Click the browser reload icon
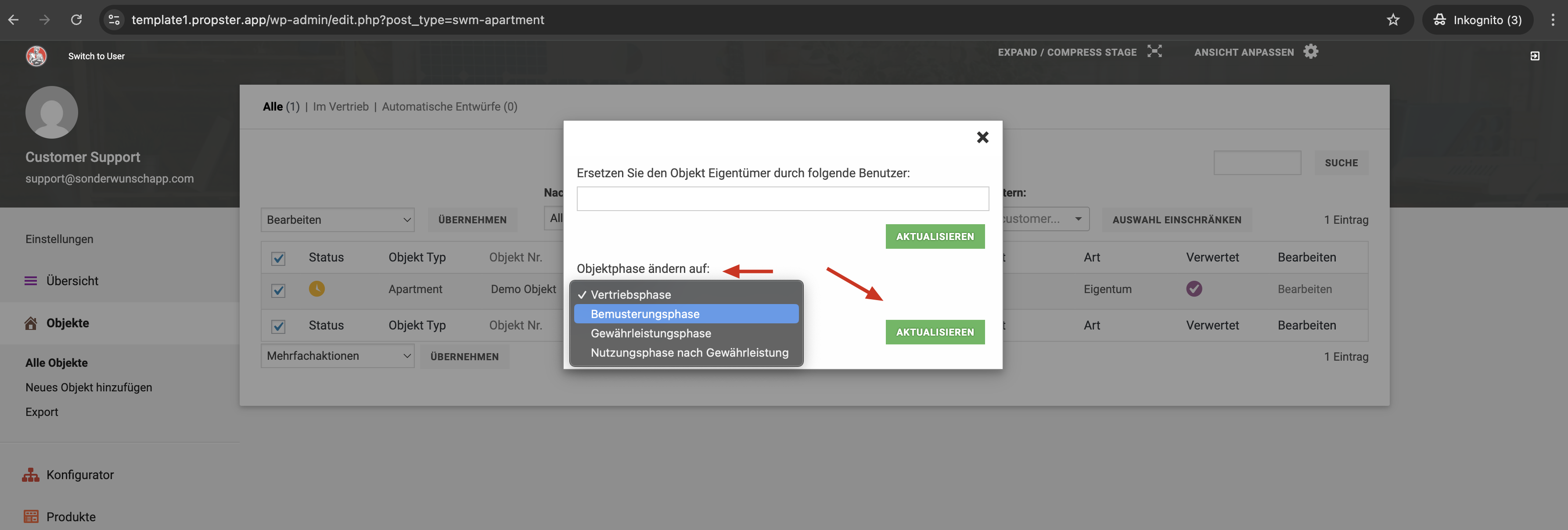 (x=76, y=19)
